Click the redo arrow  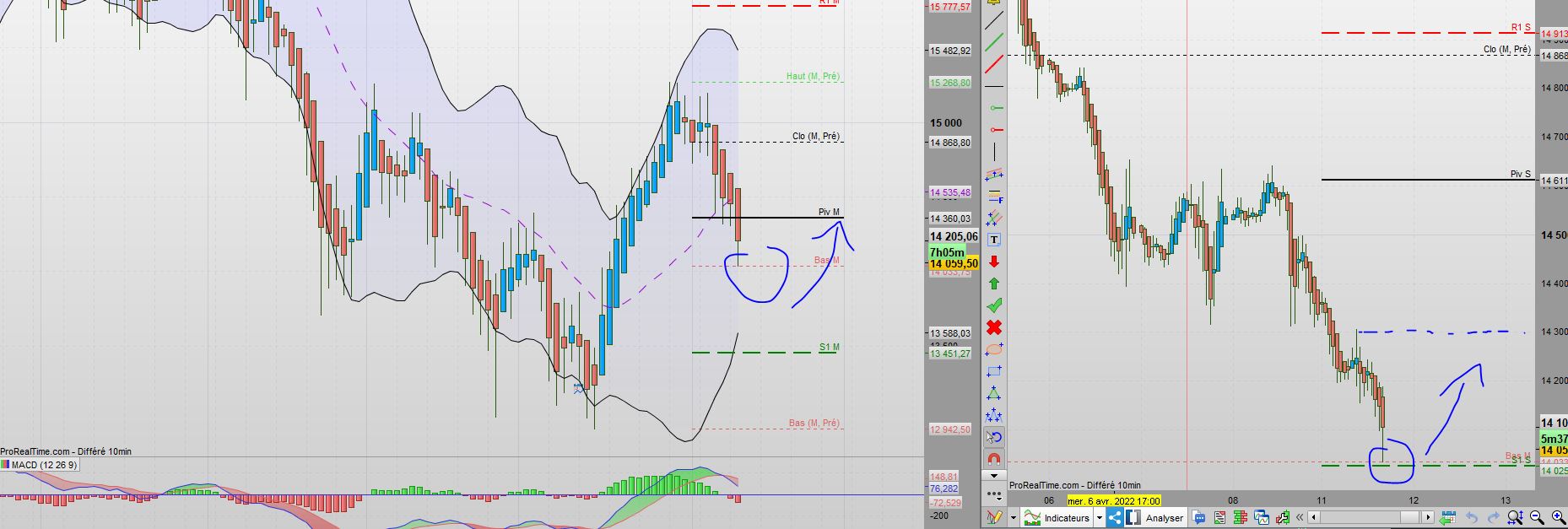coord(1493,517)
